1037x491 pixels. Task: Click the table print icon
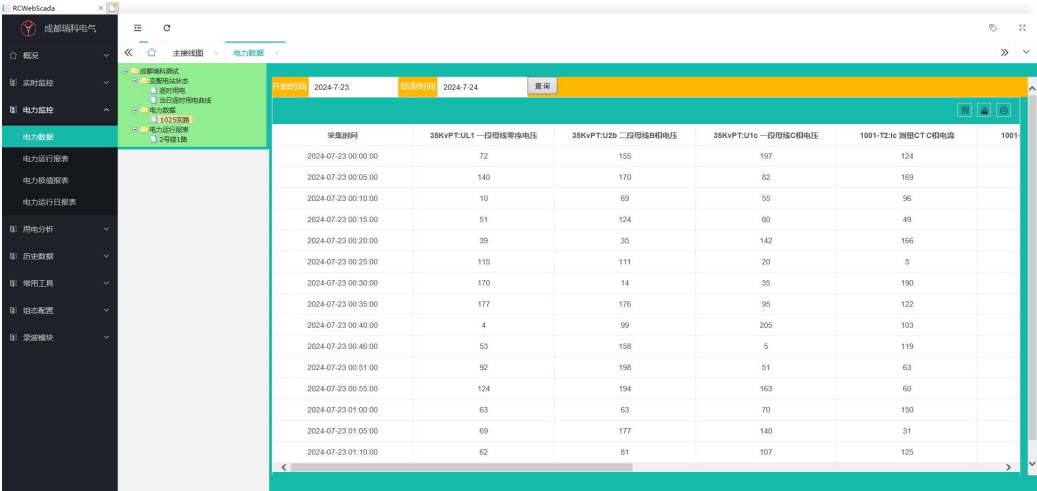tap(1003, 111)
